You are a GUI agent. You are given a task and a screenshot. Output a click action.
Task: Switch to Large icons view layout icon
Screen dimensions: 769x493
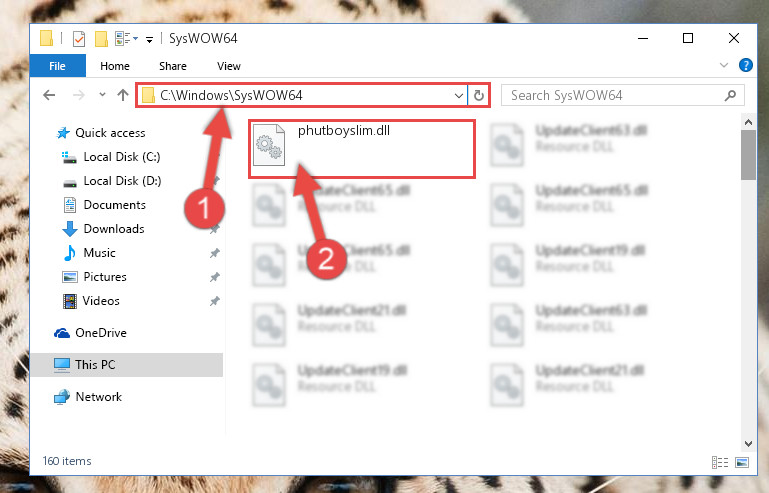click(x=742, y=462)
